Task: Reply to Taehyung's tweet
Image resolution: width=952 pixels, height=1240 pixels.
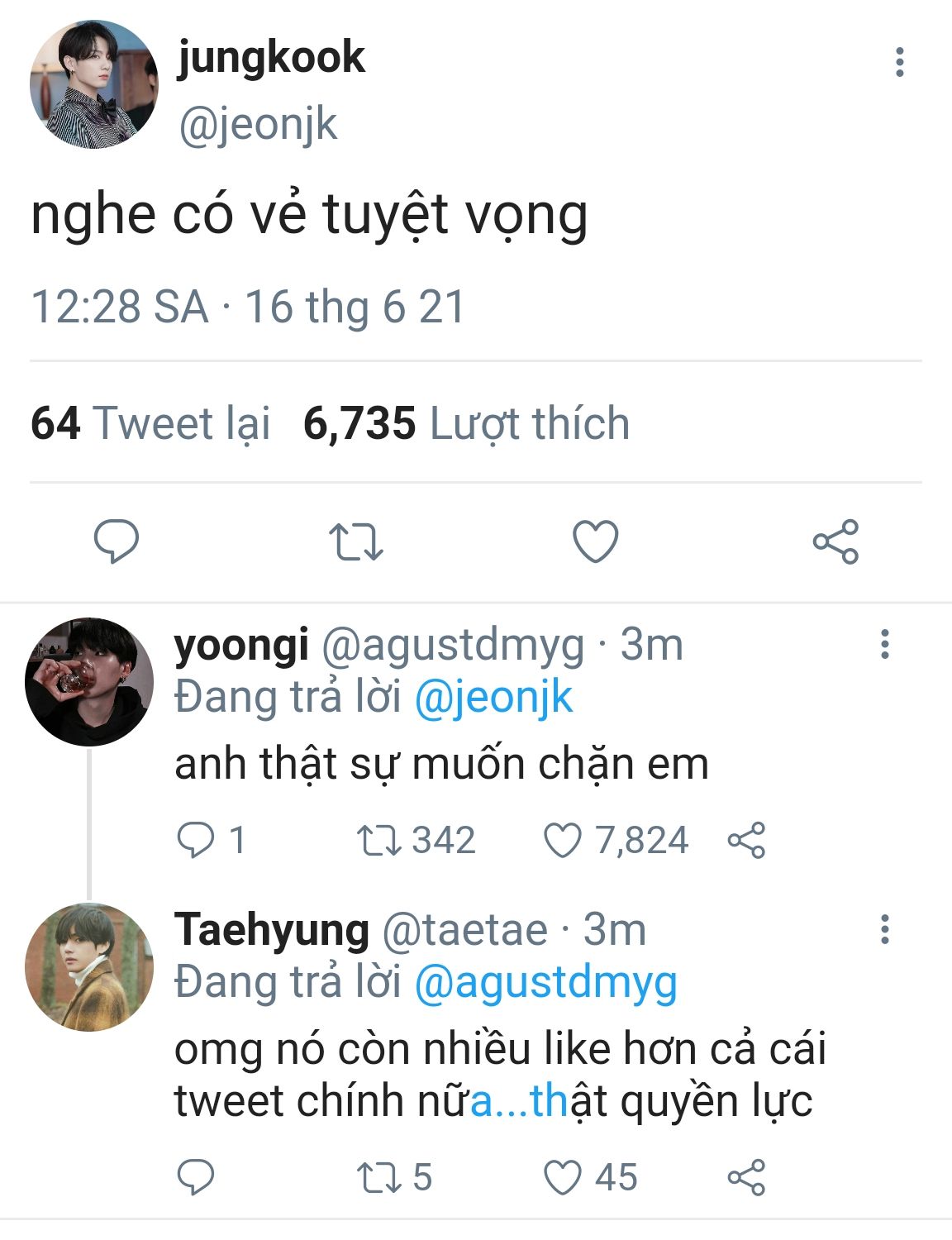Action: 196,1177
